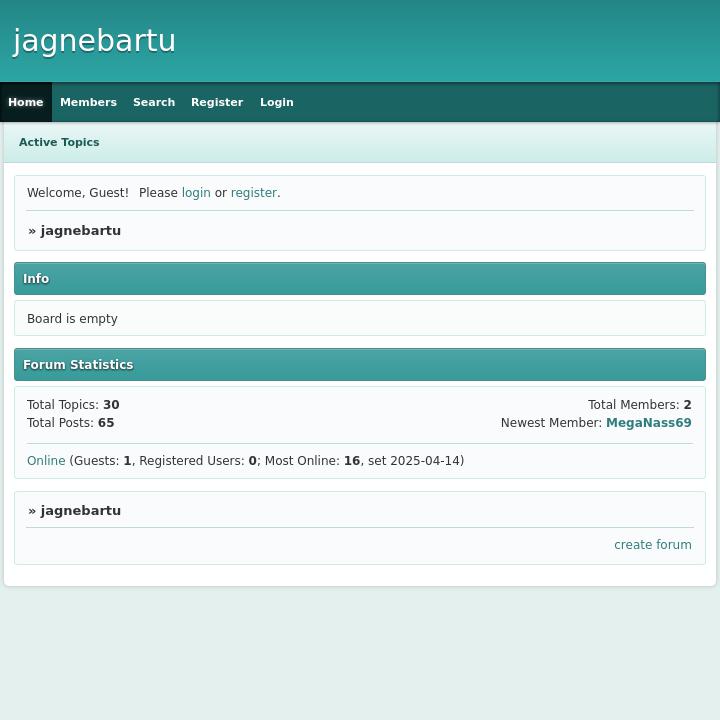Click the create forum link
The image size is (720, 720).
coord(652,545)
